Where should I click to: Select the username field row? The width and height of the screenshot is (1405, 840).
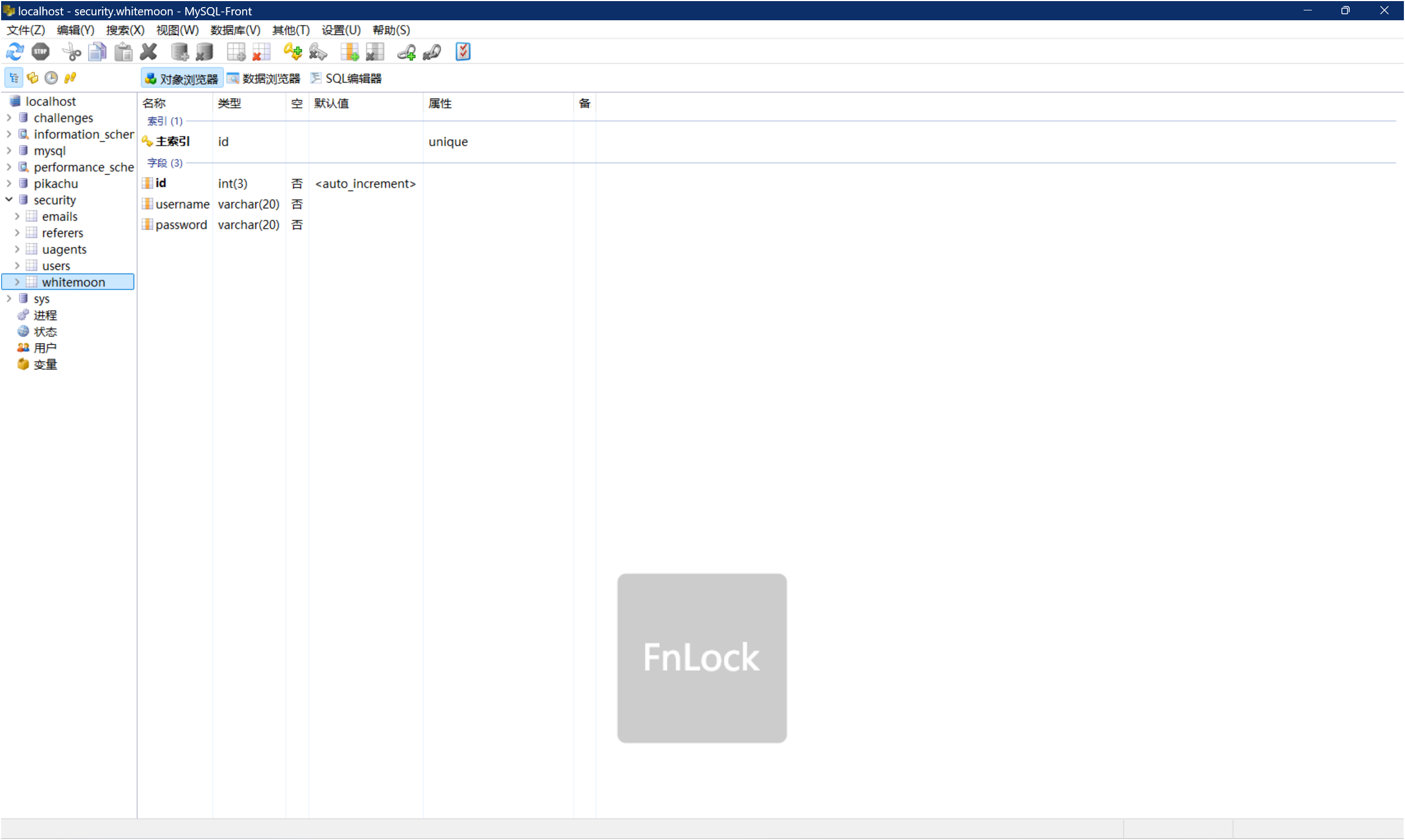click(182, 204)
